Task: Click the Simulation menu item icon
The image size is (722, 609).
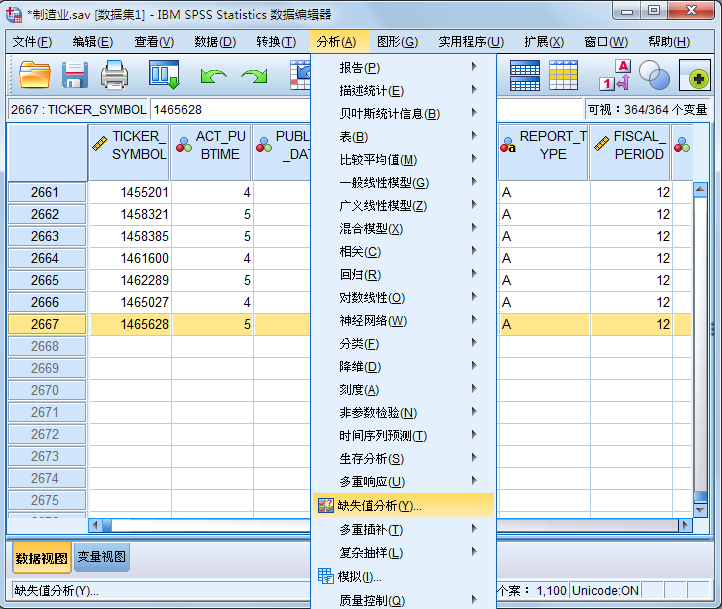Action: [326, 576]
